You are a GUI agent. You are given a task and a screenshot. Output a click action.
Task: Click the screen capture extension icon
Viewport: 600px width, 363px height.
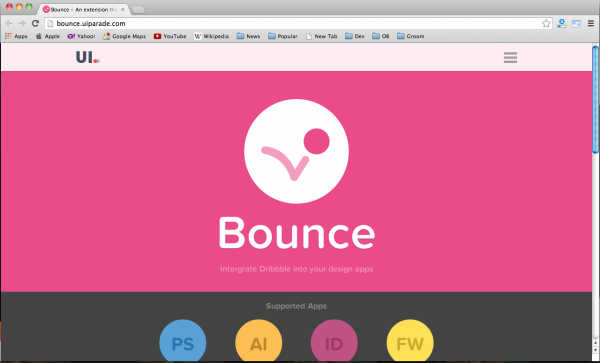pyautogui.click(x=576, y=24)
